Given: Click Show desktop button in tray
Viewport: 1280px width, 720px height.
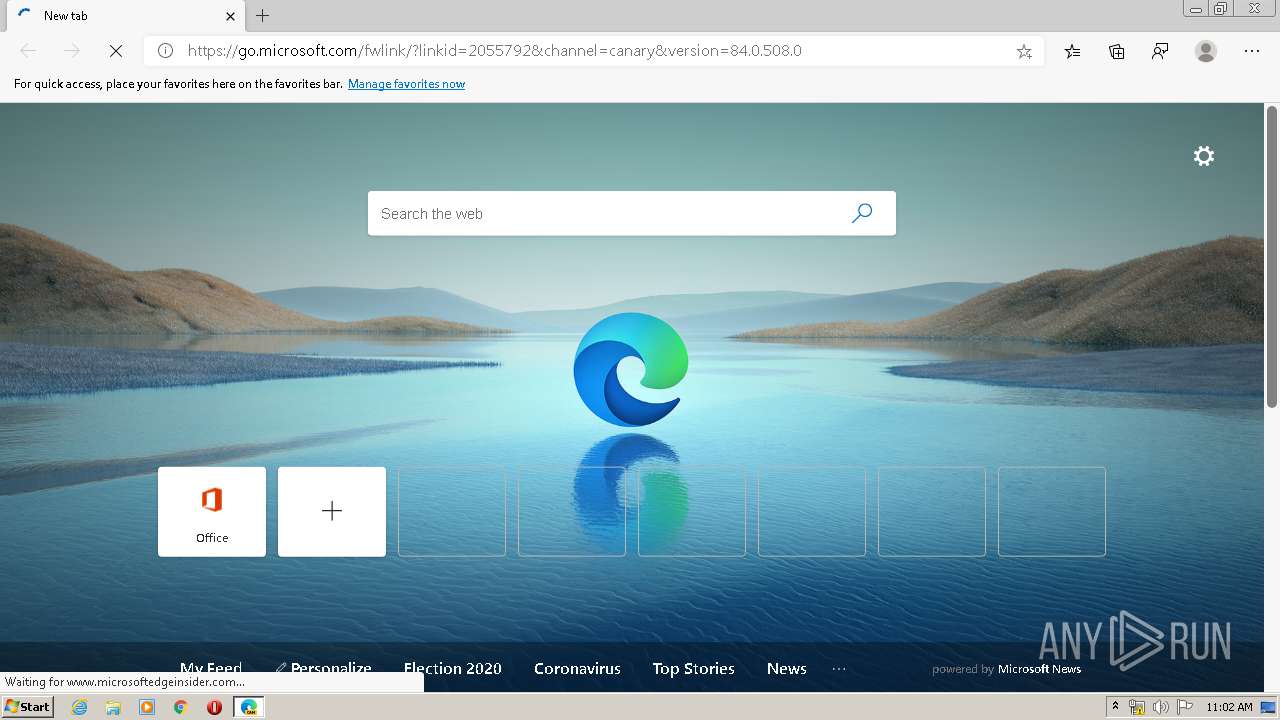Looking at the screenshot, I should click(x=1268, y=707).
